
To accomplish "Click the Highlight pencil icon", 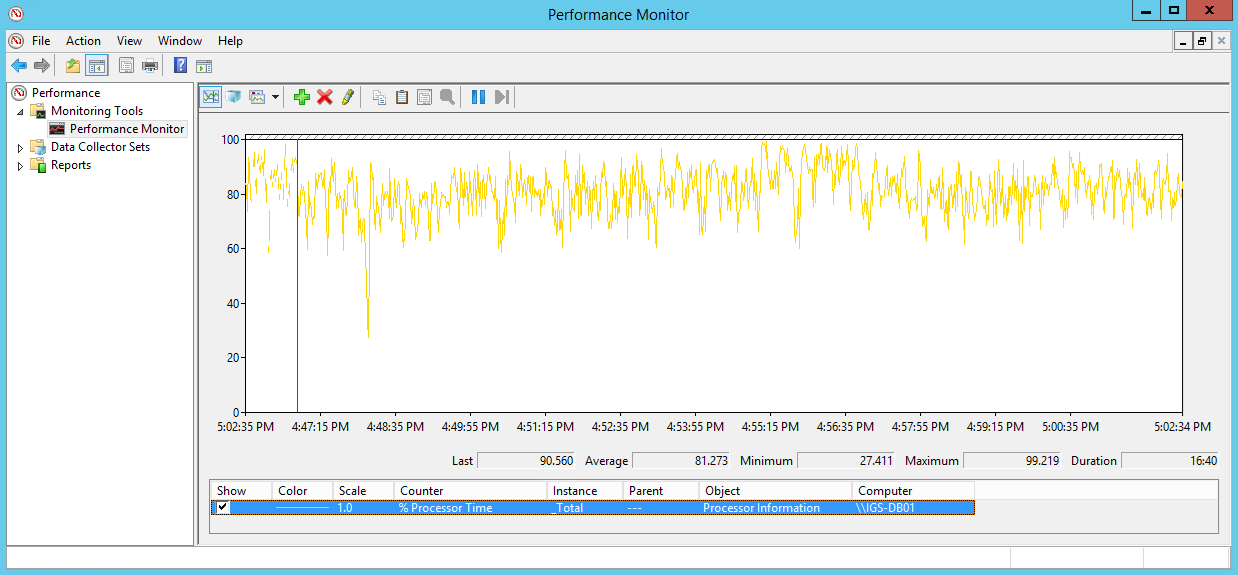I will pyautogui.click(x=347, y=97).
